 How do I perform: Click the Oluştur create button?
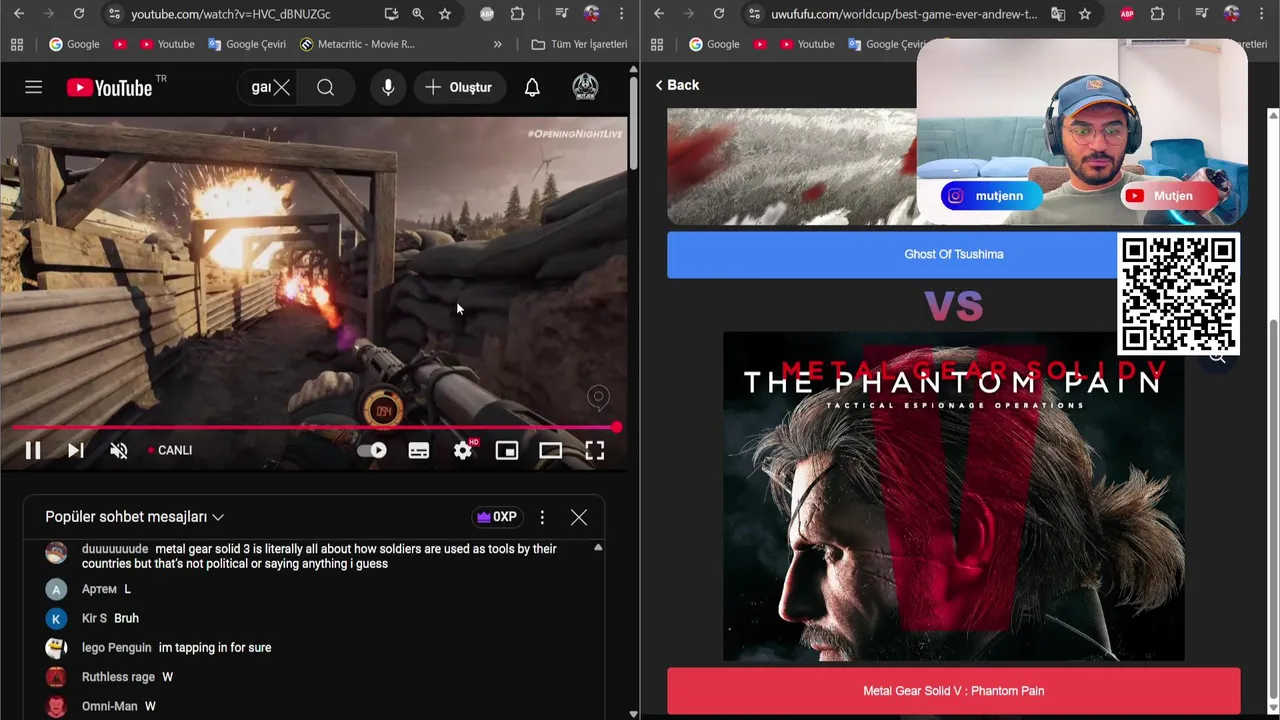[459, 87]
